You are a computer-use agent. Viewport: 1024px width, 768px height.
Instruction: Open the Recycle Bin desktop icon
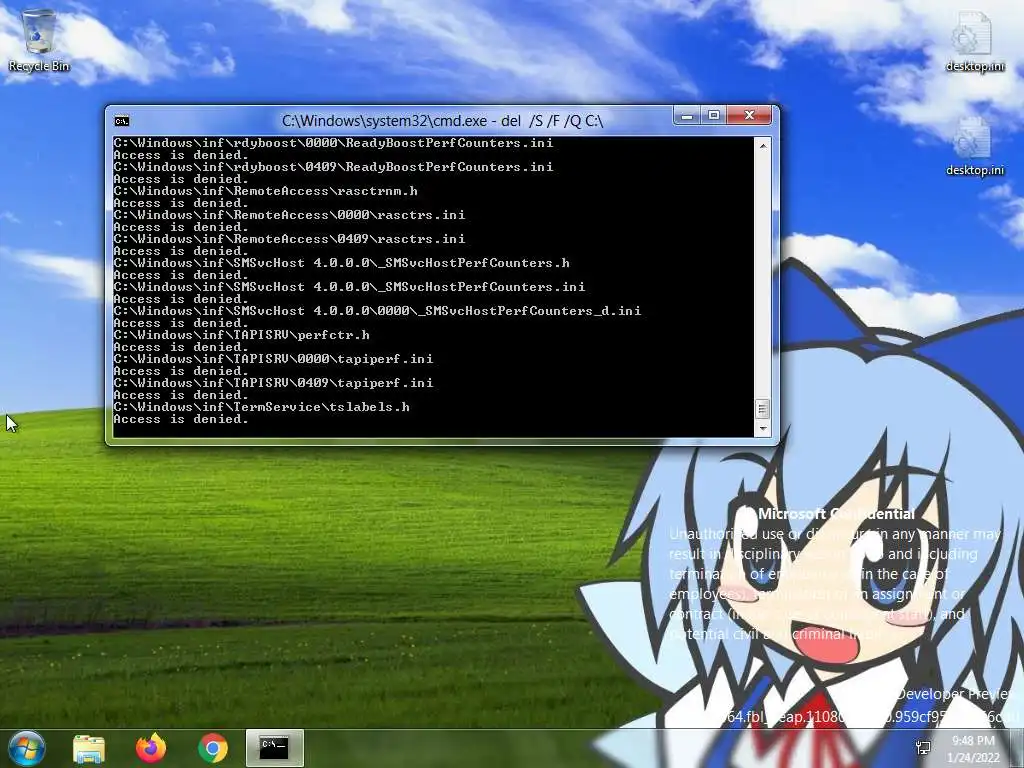(39, 40)
